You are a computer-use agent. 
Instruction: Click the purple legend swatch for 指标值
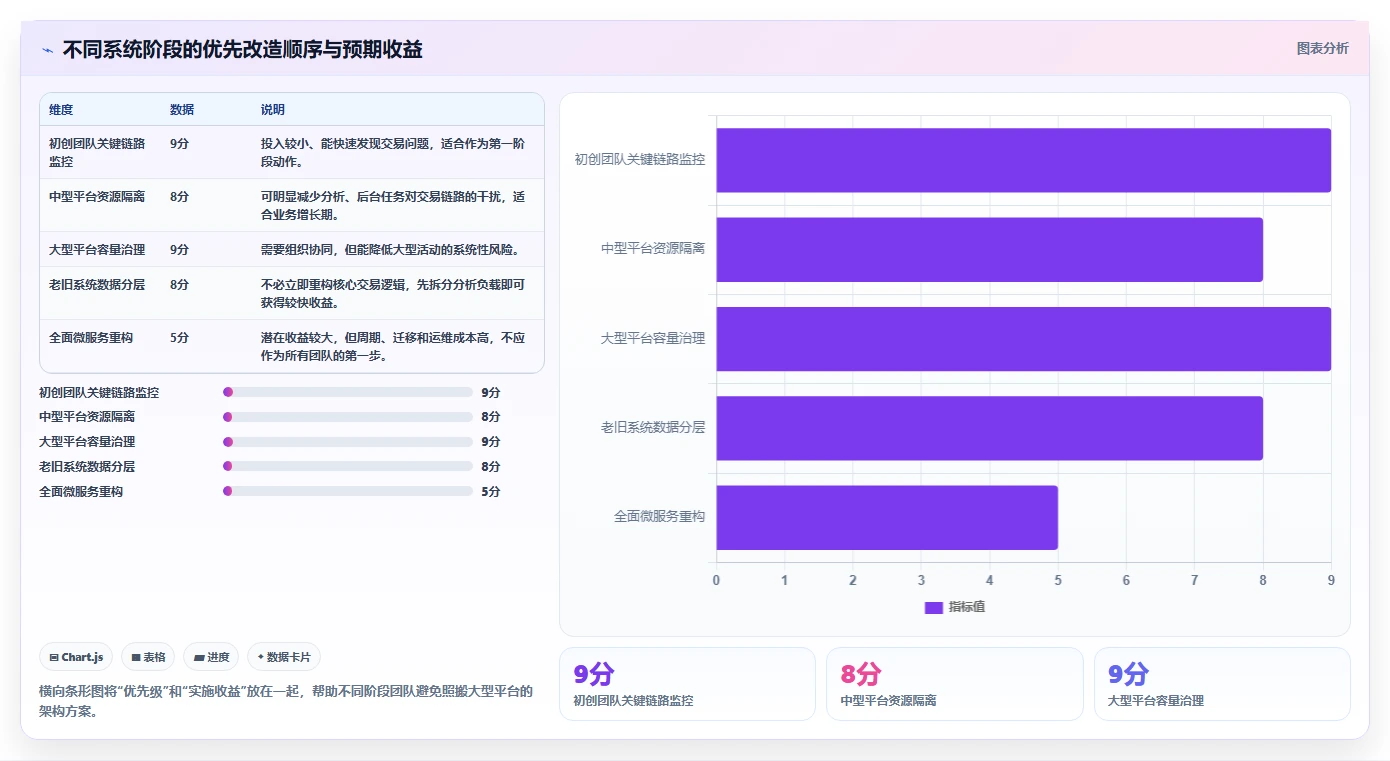[x=934, y=607]
